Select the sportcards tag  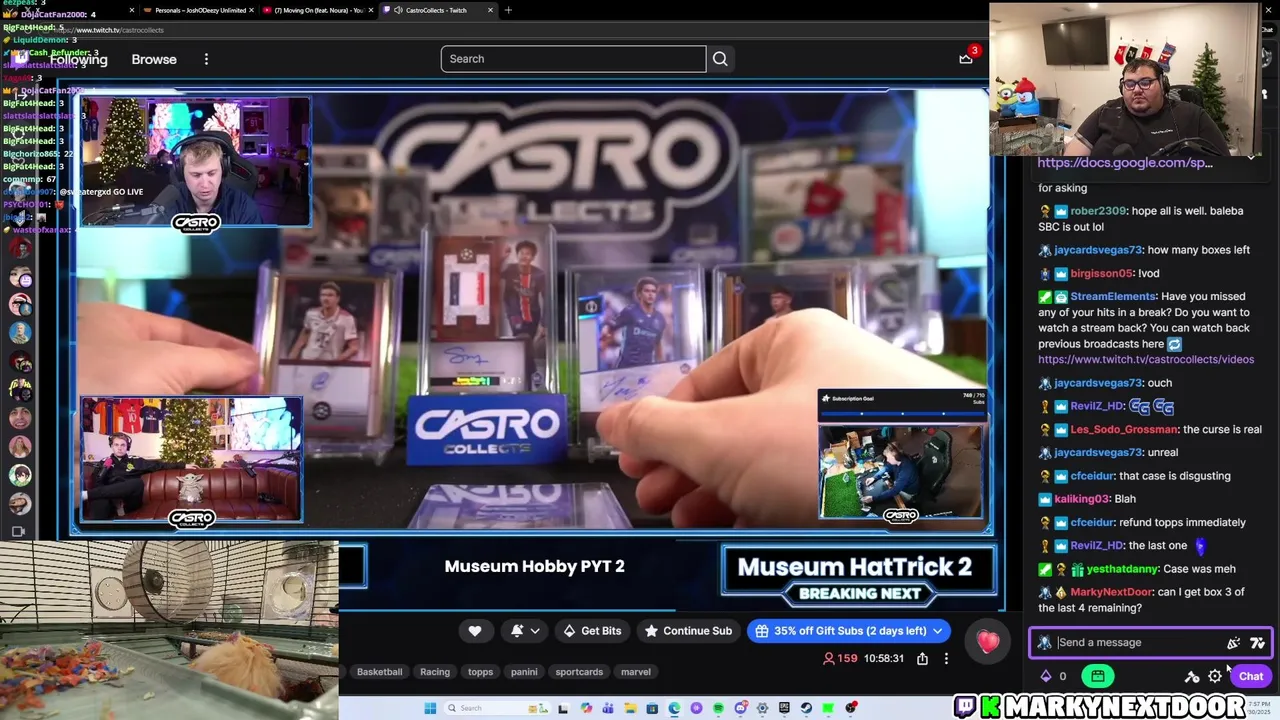coord(579,672)
